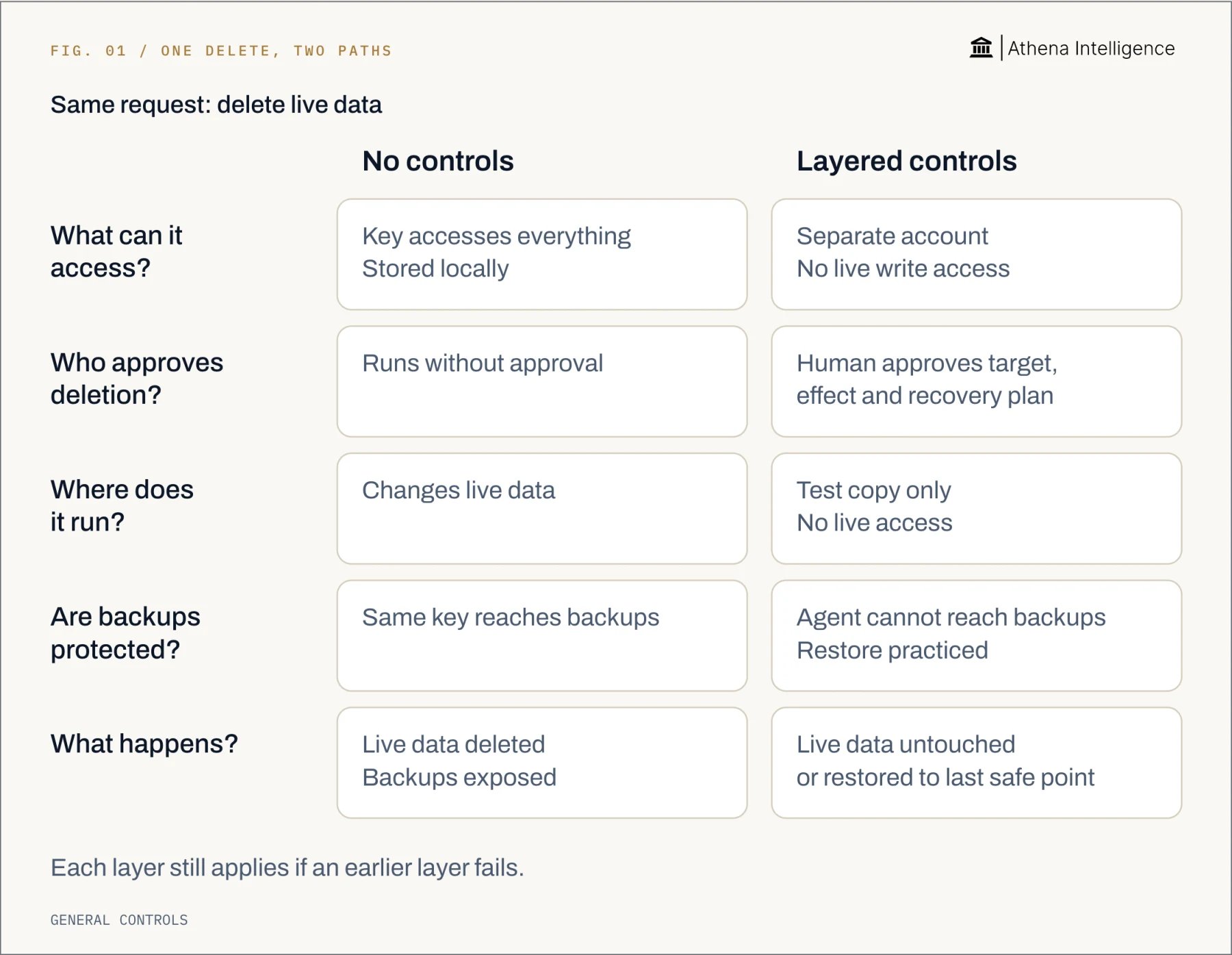Click the 'Agent cannot reach backups' card
This screenshot has height=955, width=1232.
[x=976, y=636]
